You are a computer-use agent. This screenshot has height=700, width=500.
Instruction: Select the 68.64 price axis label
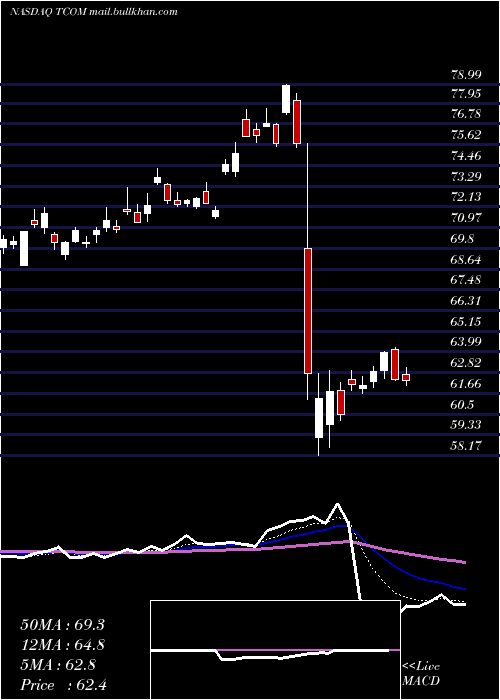click(467, 259)
